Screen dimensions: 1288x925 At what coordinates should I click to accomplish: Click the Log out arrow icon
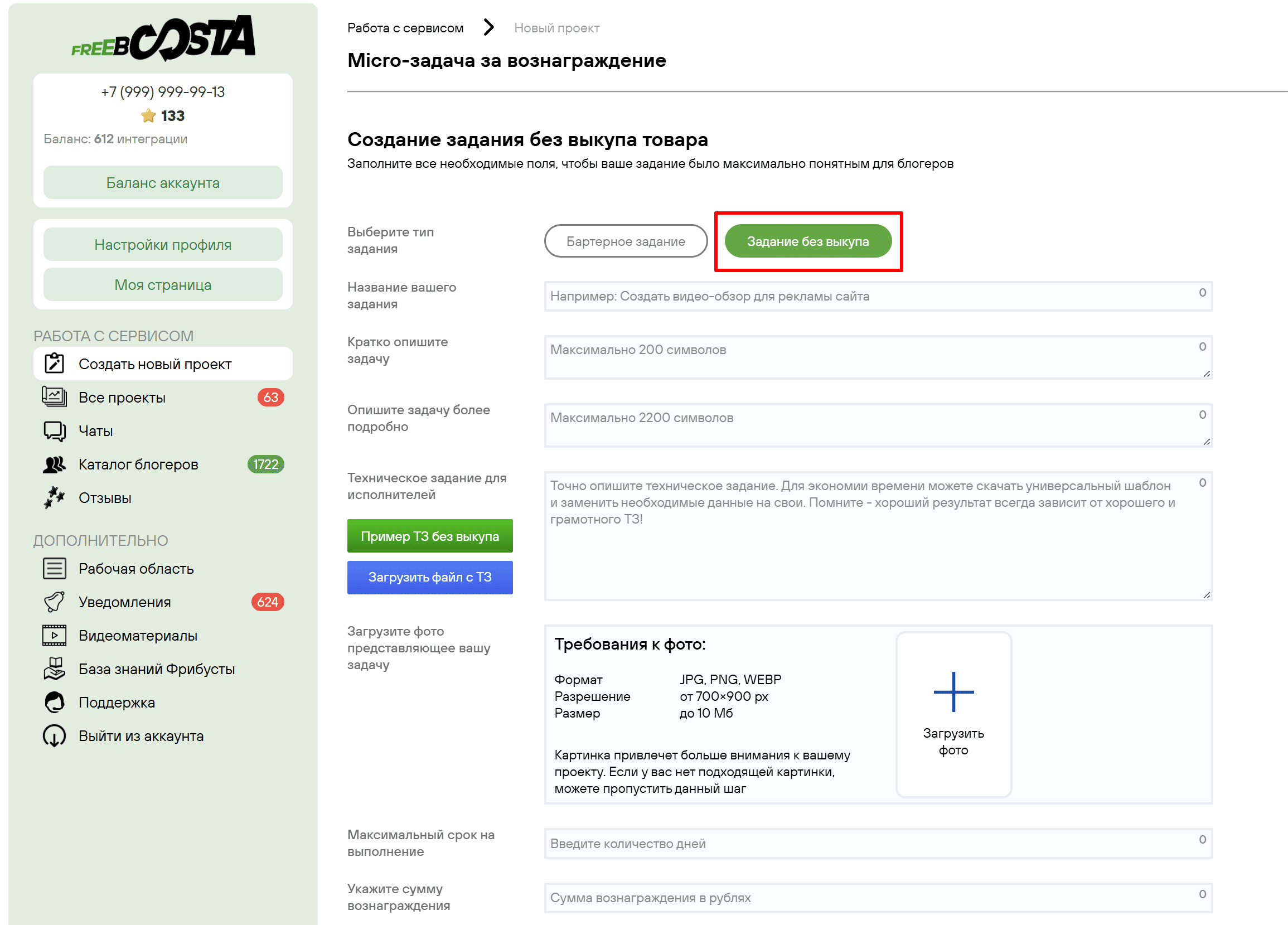(55, 735)
